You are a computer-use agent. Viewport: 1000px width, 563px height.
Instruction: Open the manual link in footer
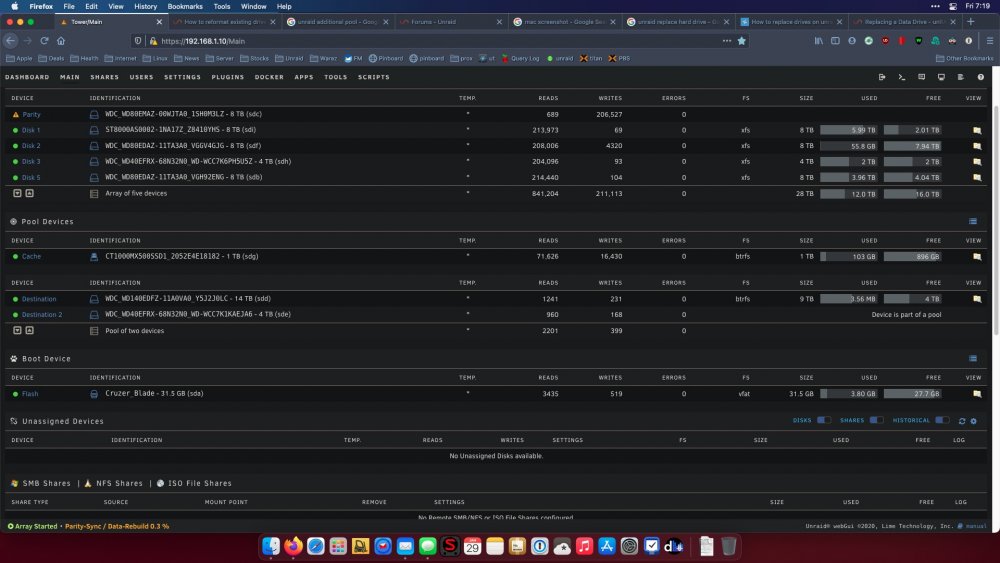976,526
